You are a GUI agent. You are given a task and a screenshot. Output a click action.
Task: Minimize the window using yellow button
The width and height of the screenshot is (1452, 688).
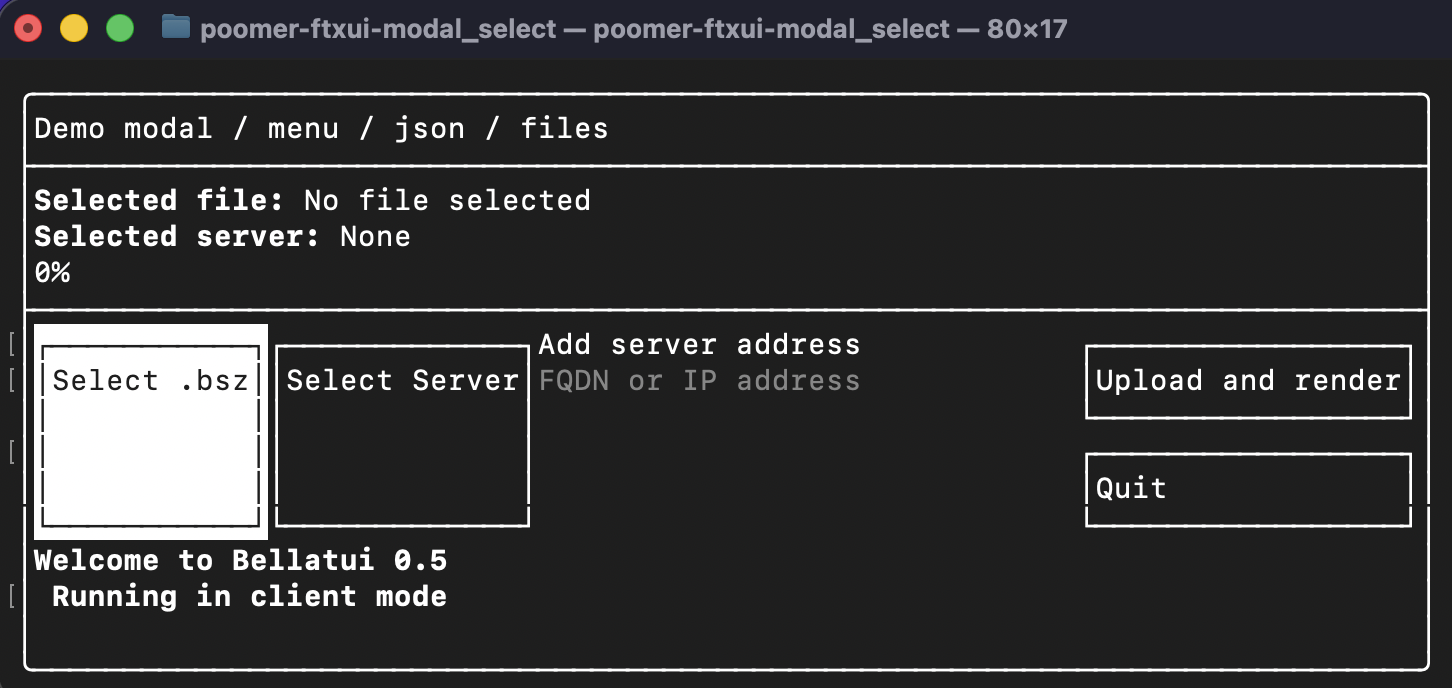[74, 28]
